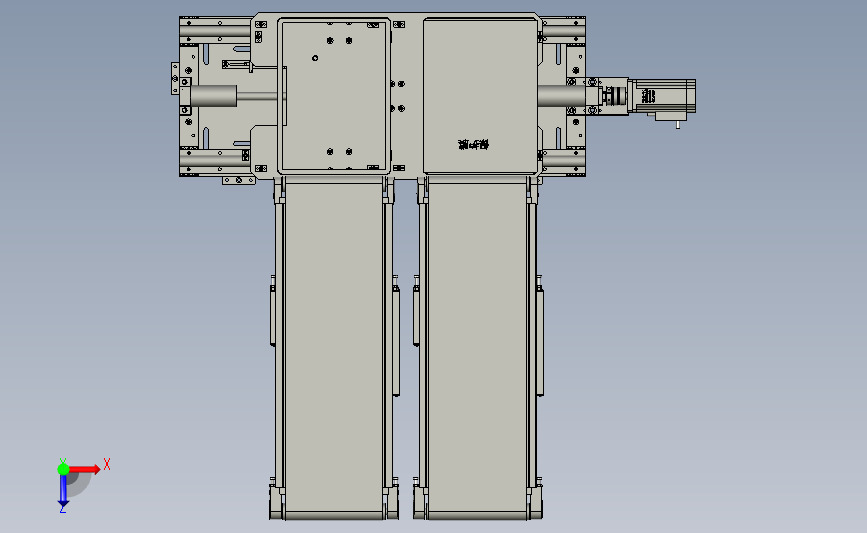Viewport: 867px width, 533px height.
Task: Click the blue Z axis arrow of the triad
Action: [63, 492]
